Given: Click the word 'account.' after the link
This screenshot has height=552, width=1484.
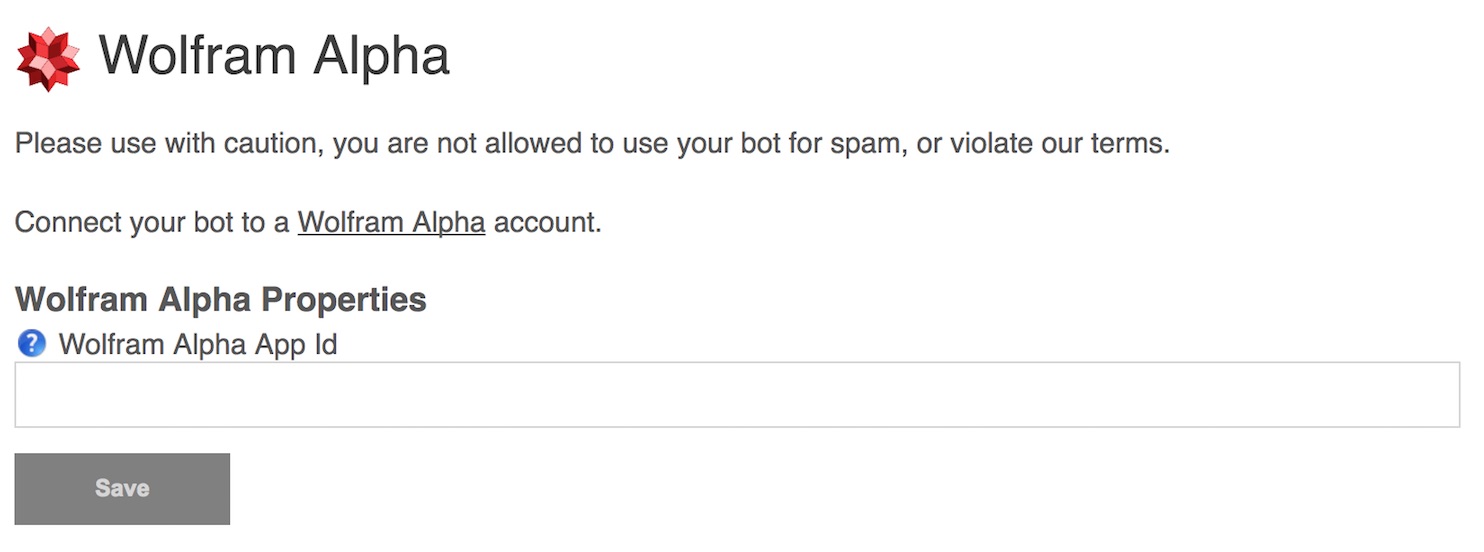Looking at the screenshot, I should point(548,222).
